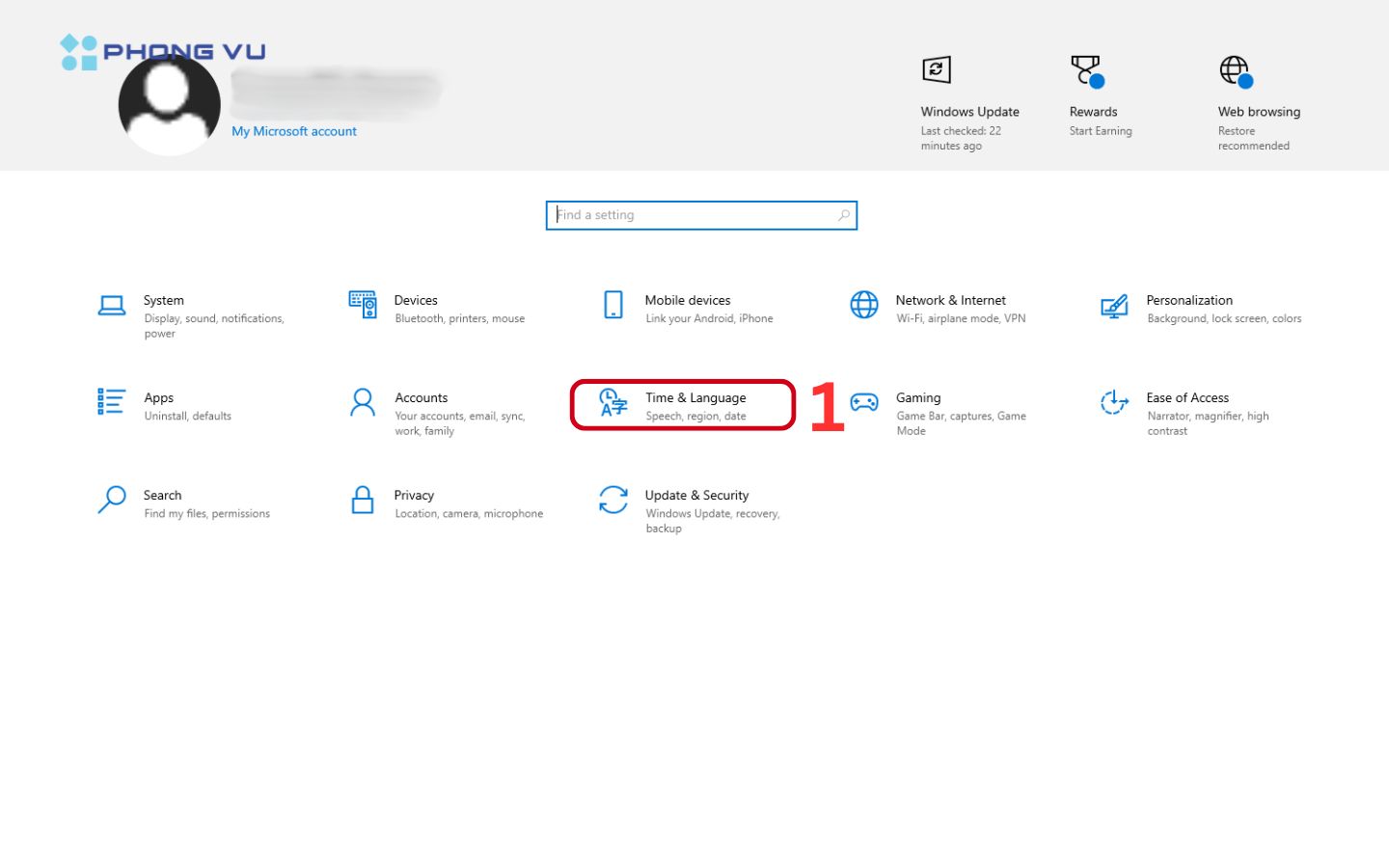The width and height of the screenshot is (1389, 868).
Task: Click the Rewards heading text
Action: (1093, 112)
